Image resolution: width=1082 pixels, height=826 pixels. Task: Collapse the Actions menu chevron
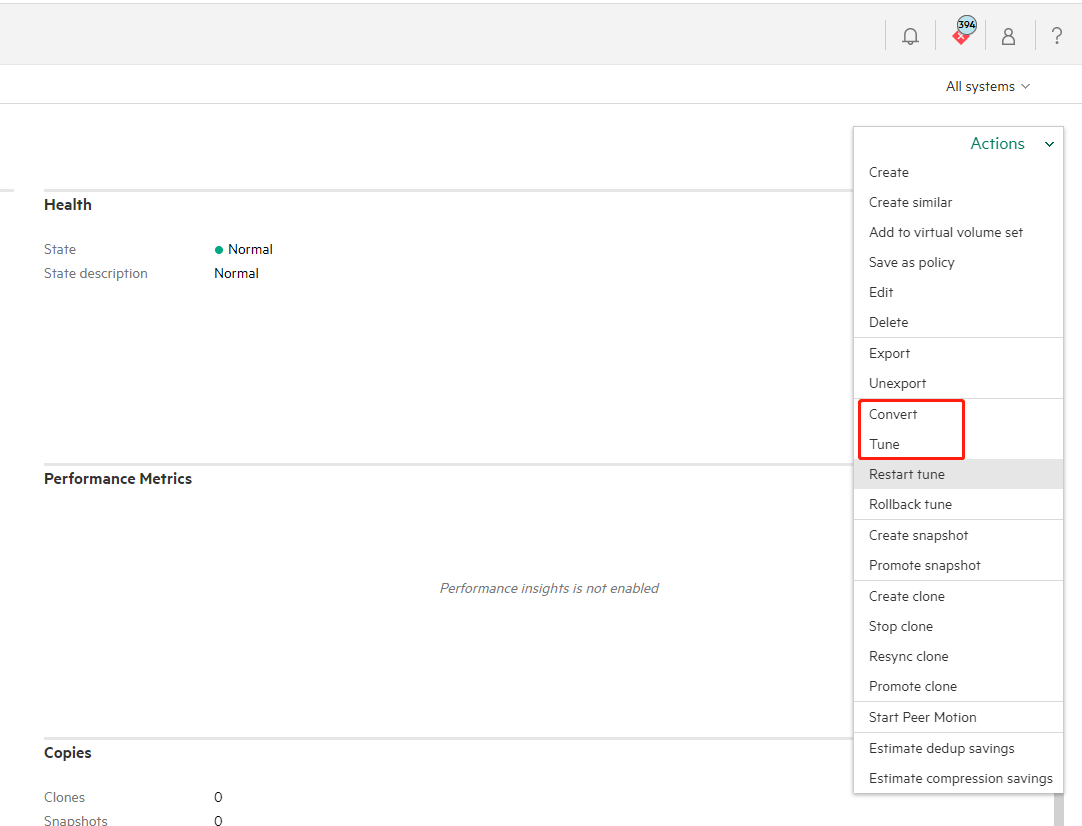[x=1049, y=145]
